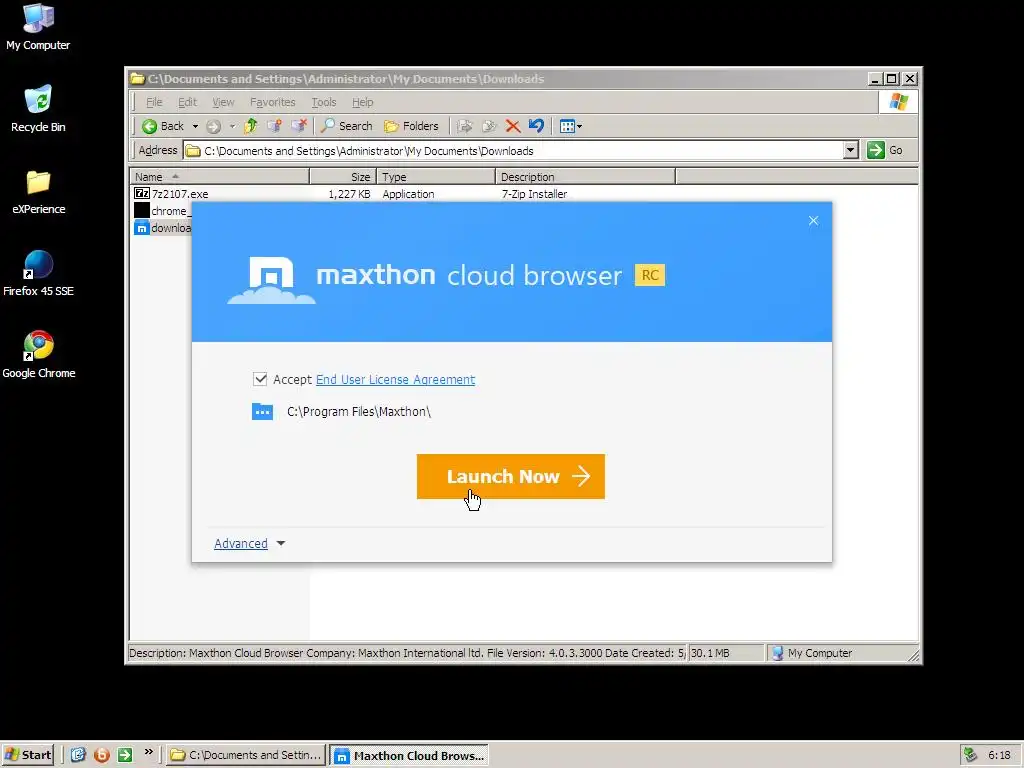Open the Back history dropdown arrow
Screen dimensions: 1024x768
point(195,126)
